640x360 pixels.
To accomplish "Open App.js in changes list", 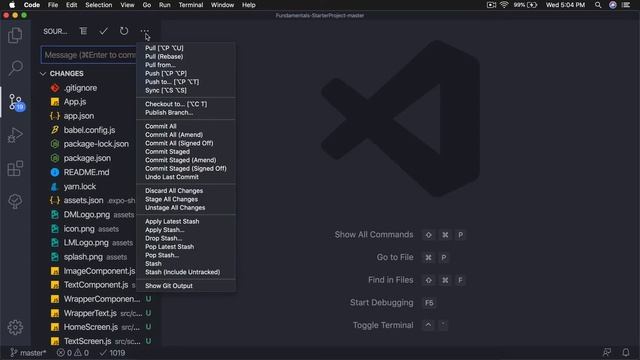I will 75,102.
